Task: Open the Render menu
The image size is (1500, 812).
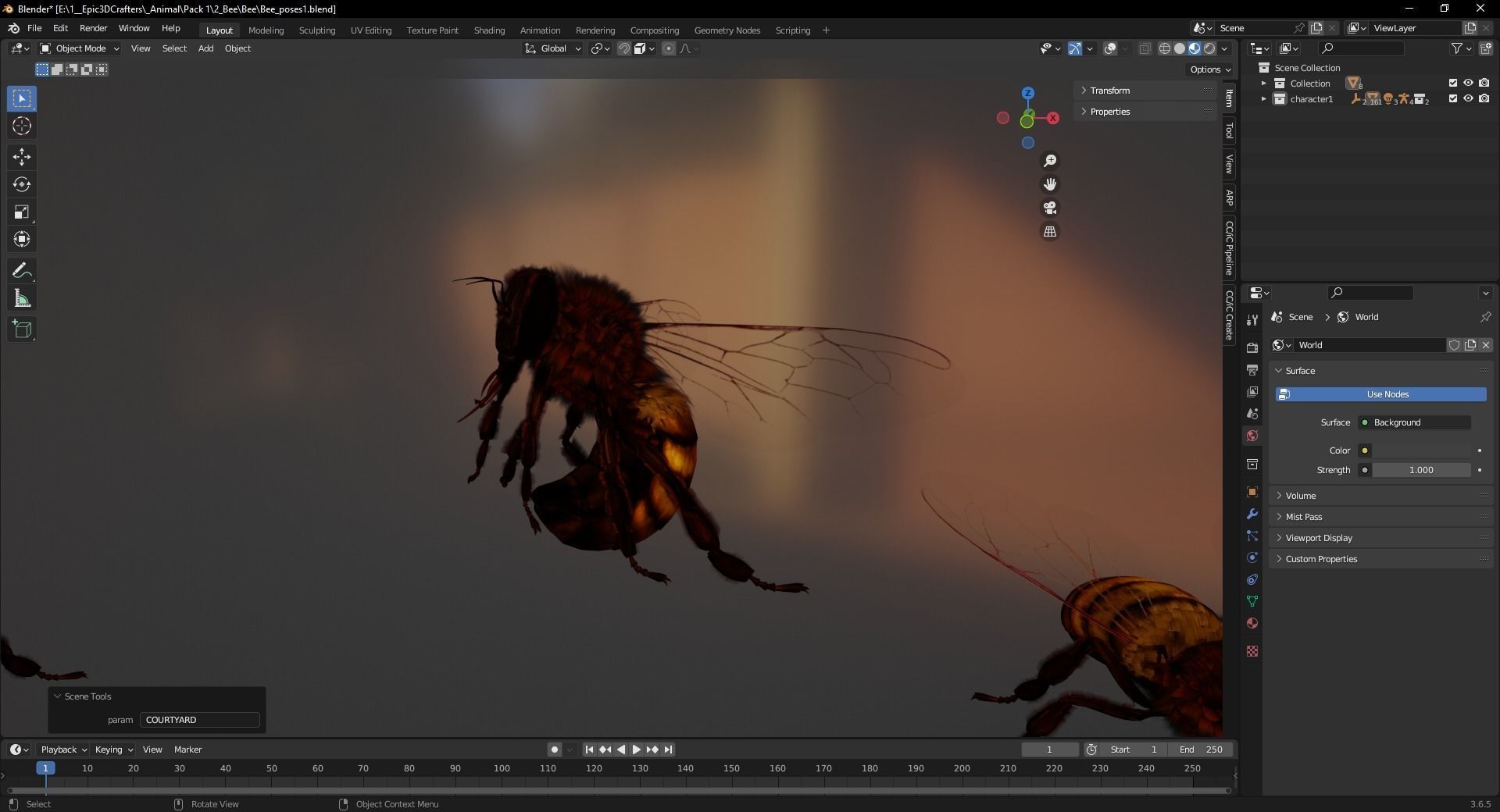Action: pos(93,28)
